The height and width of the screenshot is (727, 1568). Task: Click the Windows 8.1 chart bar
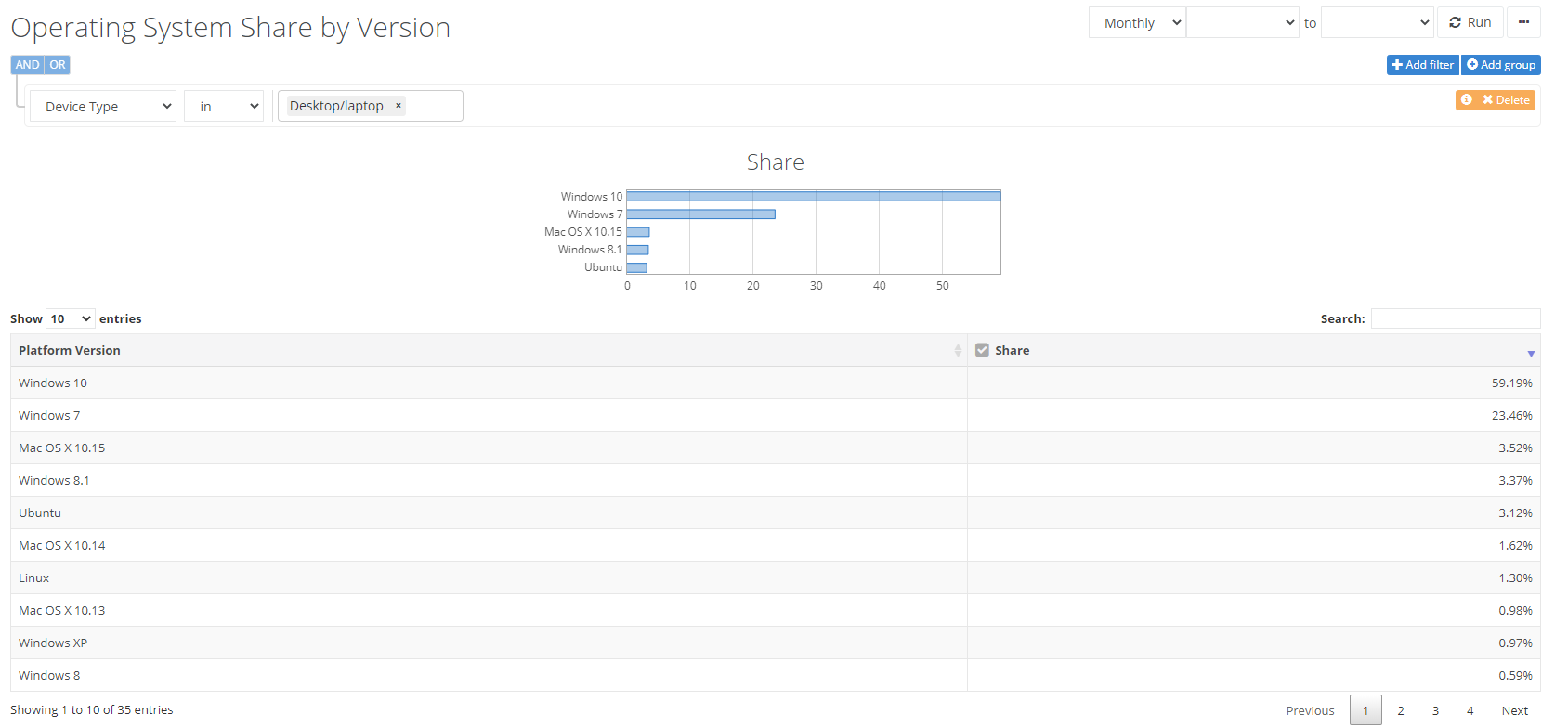[637, 250]
